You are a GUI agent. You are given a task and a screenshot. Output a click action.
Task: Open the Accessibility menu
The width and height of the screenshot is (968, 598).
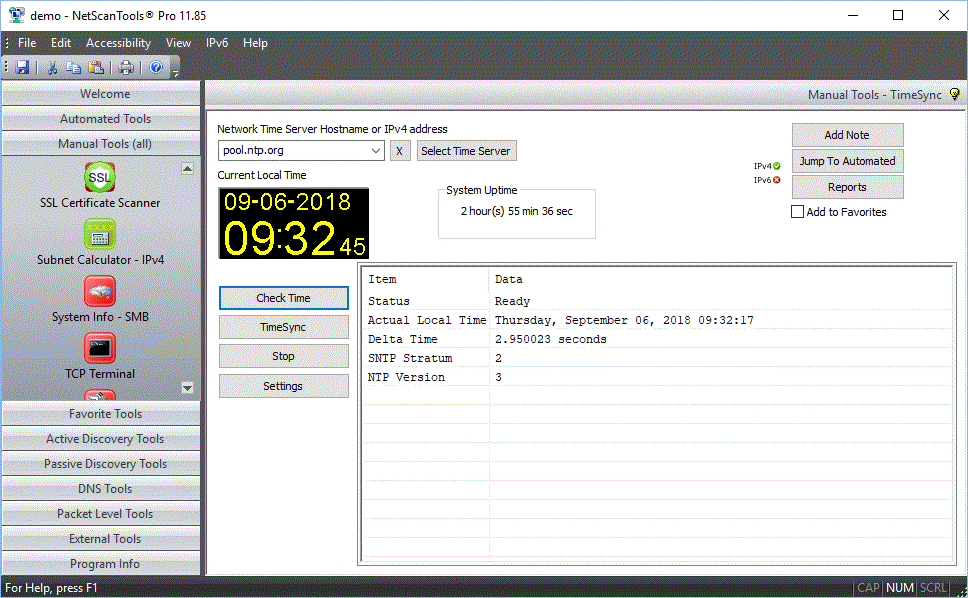click(x=118, y=43)
